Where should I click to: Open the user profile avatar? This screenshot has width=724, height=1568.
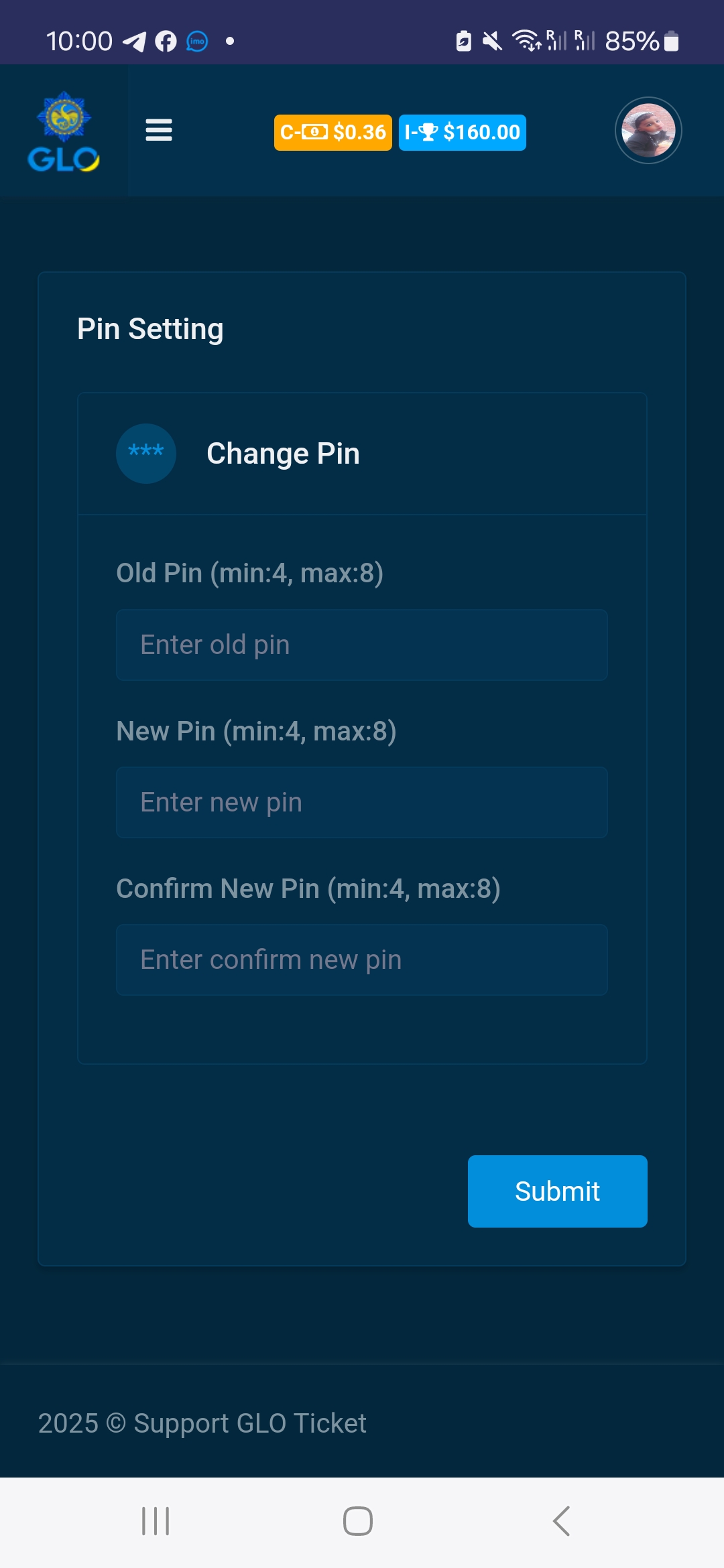click(x=648, y=131)
